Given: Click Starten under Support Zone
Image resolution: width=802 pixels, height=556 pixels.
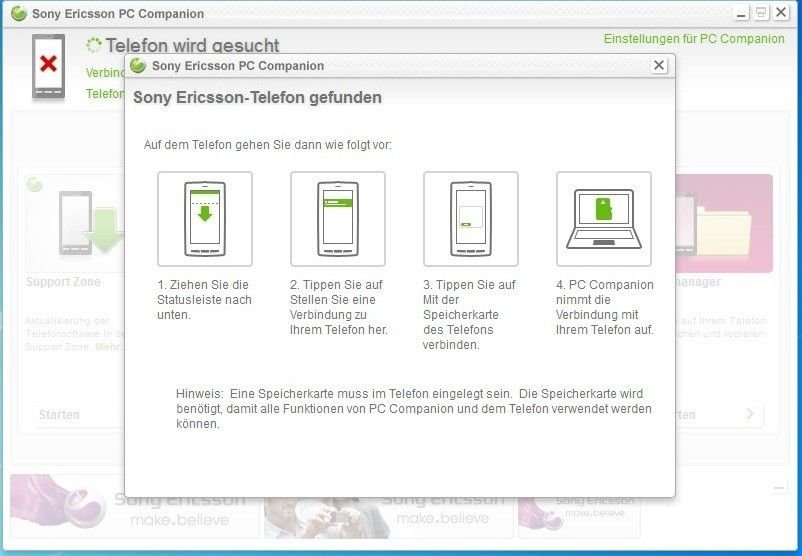Looking at the screenshot, I should pos(59,414).
